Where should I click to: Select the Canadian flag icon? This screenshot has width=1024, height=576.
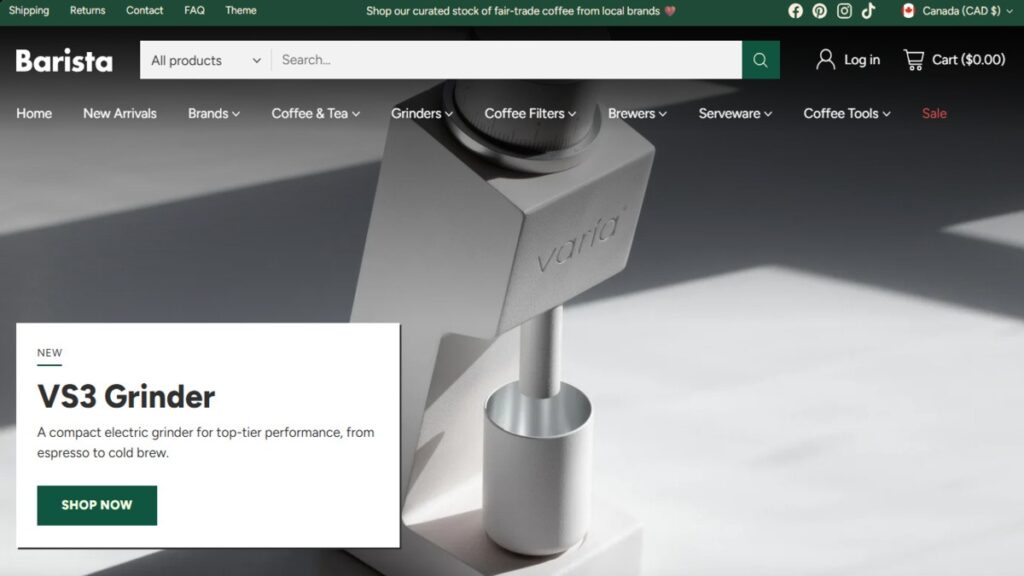coord(906,11)
